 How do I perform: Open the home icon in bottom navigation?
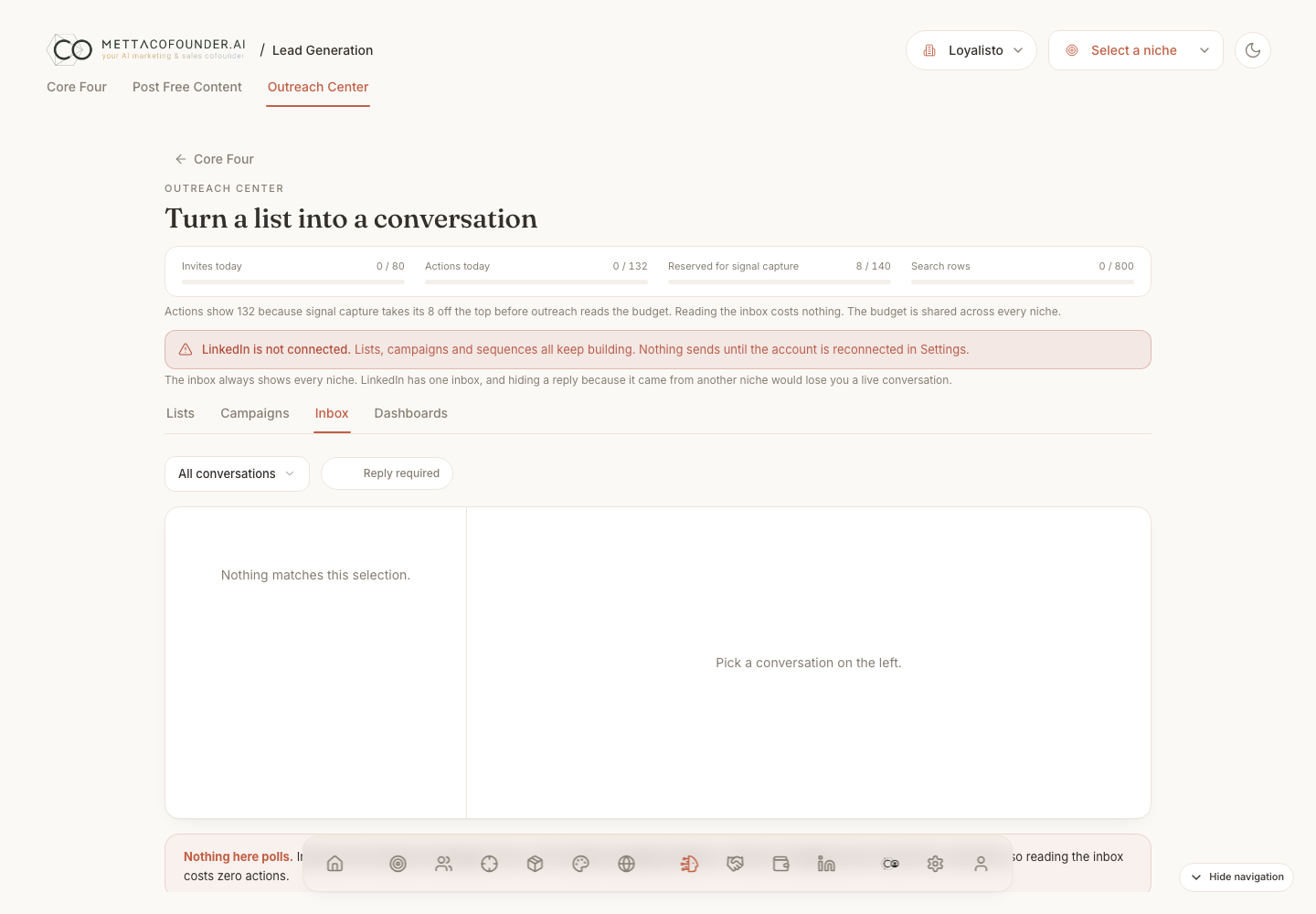click(334, 864)
